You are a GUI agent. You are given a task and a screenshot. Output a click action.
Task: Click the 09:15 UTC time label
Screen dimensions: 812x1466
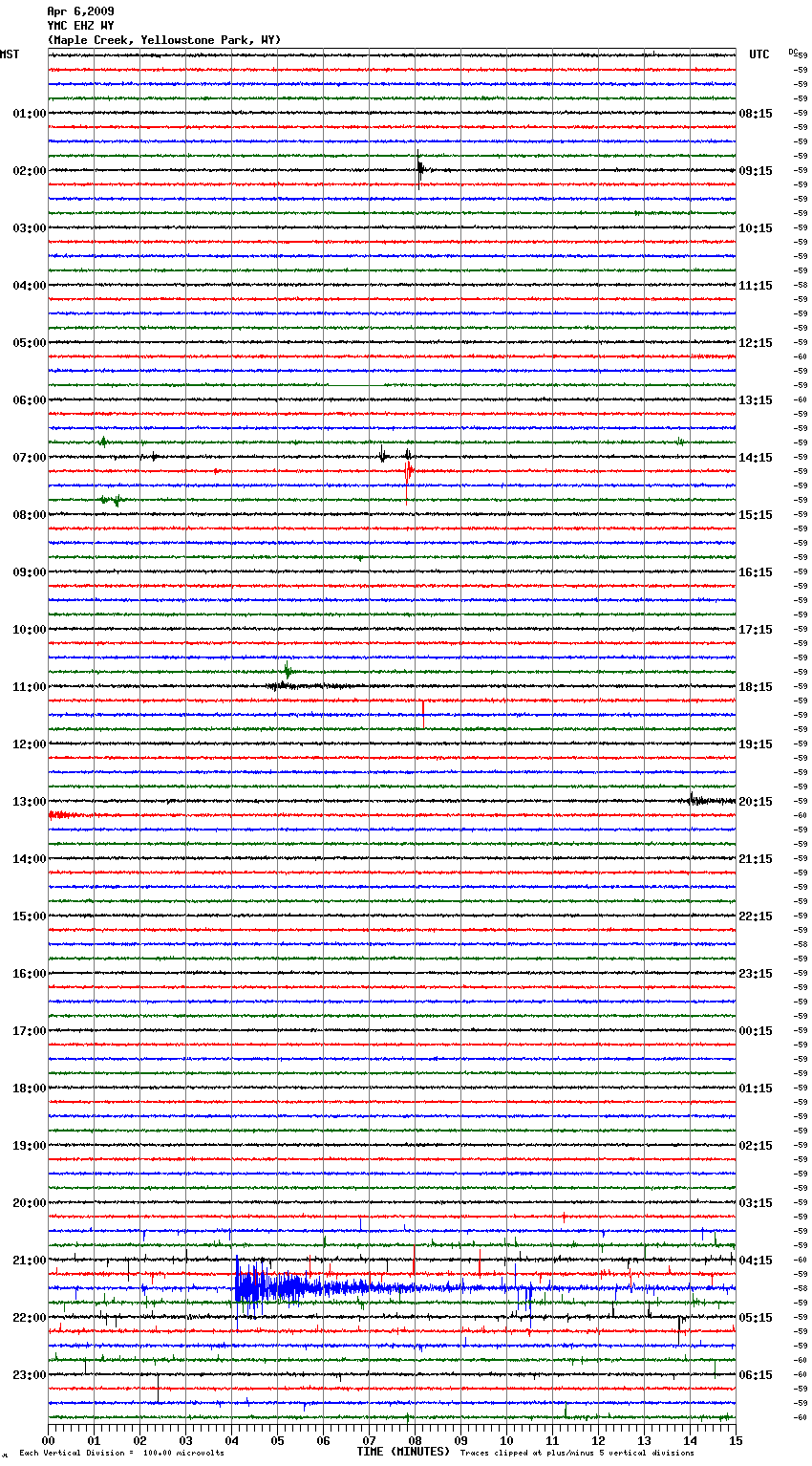coord(756,171)
